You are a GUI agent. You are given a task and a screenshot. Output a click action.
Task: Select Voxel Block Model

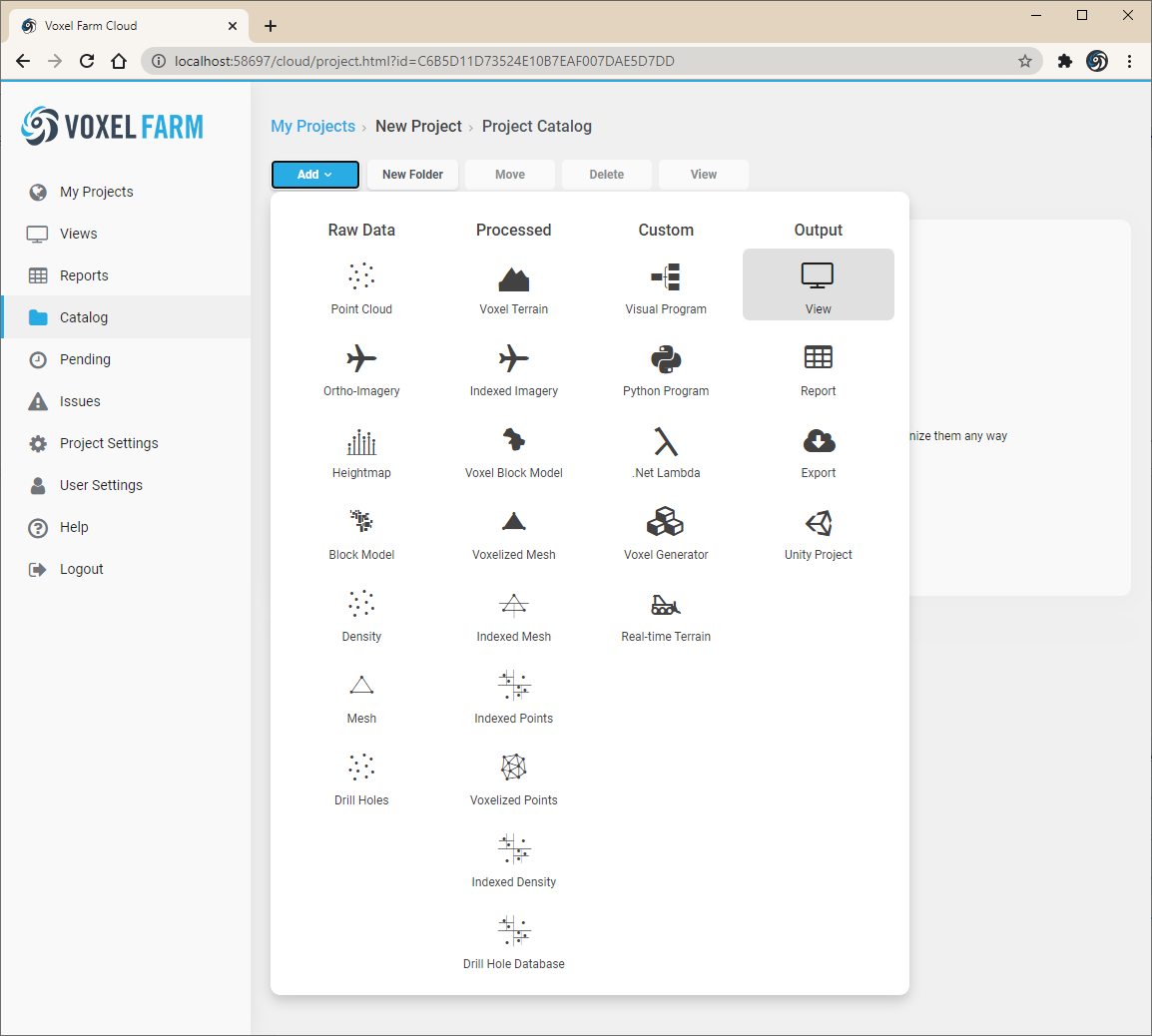pyautogui.click(x=513, y=452)
